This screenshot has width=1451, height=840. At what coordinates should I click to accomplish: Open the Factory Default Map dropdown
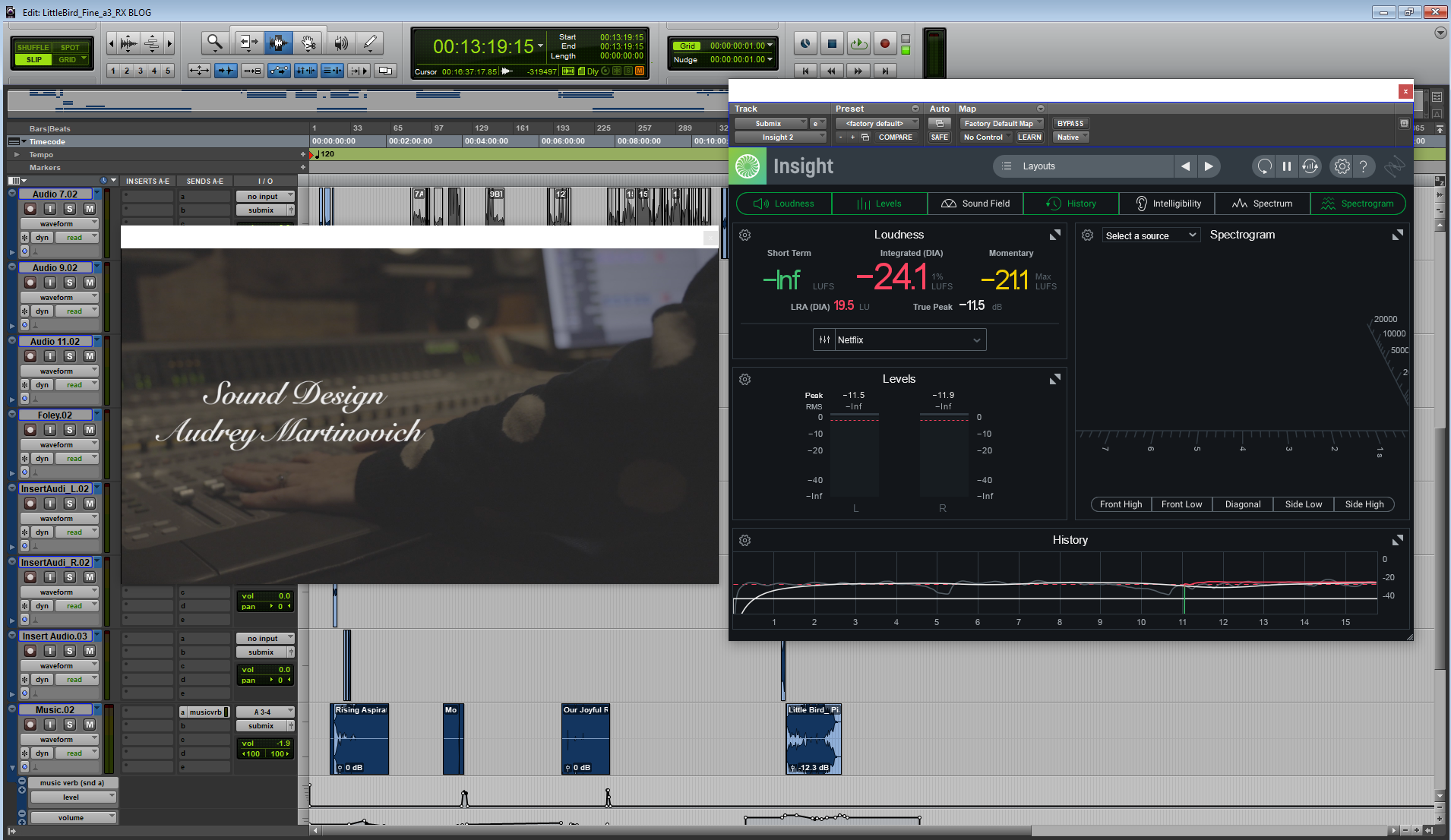[1001, 124]
